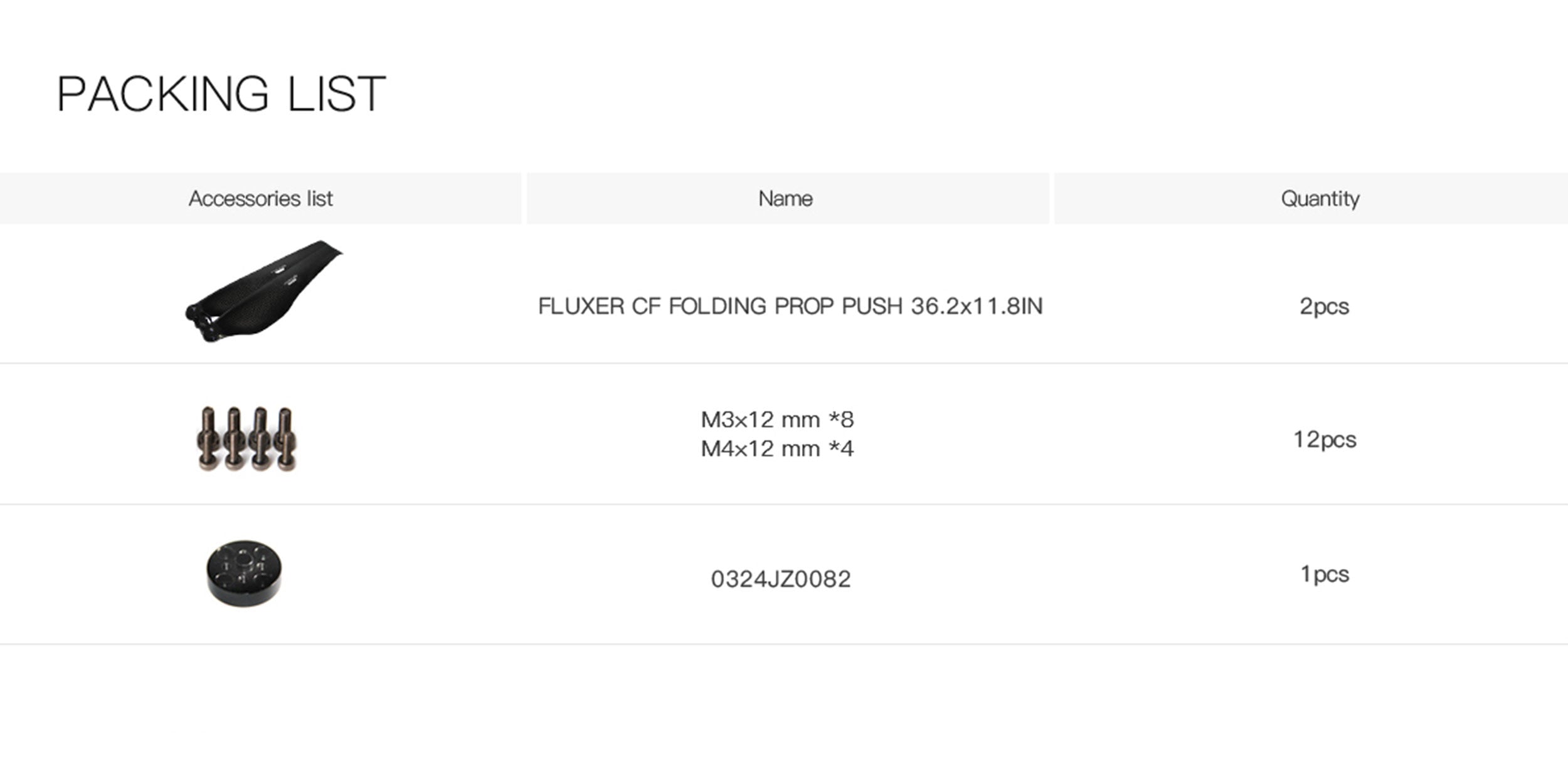The height and width of the screenshot is (762, 1568).
Task: Select the Name column header
Action: [785, 199]
